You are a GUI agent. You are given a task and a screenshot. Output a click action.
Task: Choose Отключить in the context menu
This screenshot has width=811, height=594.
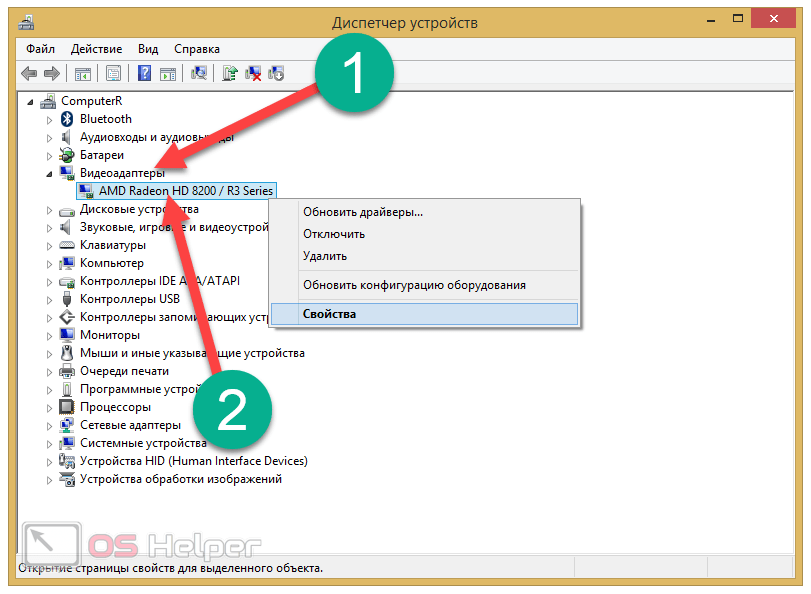pos(334,234)
